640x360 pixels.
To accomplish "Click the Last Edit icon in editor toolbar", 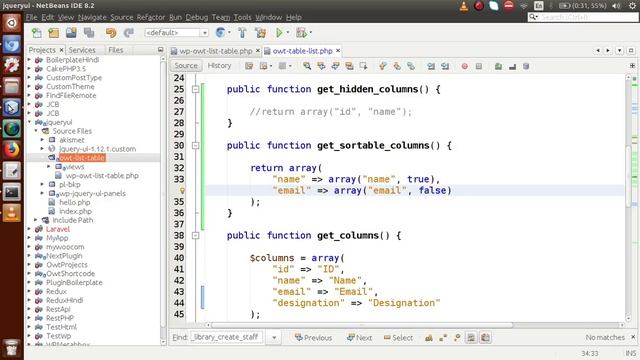I will (249, 66).
